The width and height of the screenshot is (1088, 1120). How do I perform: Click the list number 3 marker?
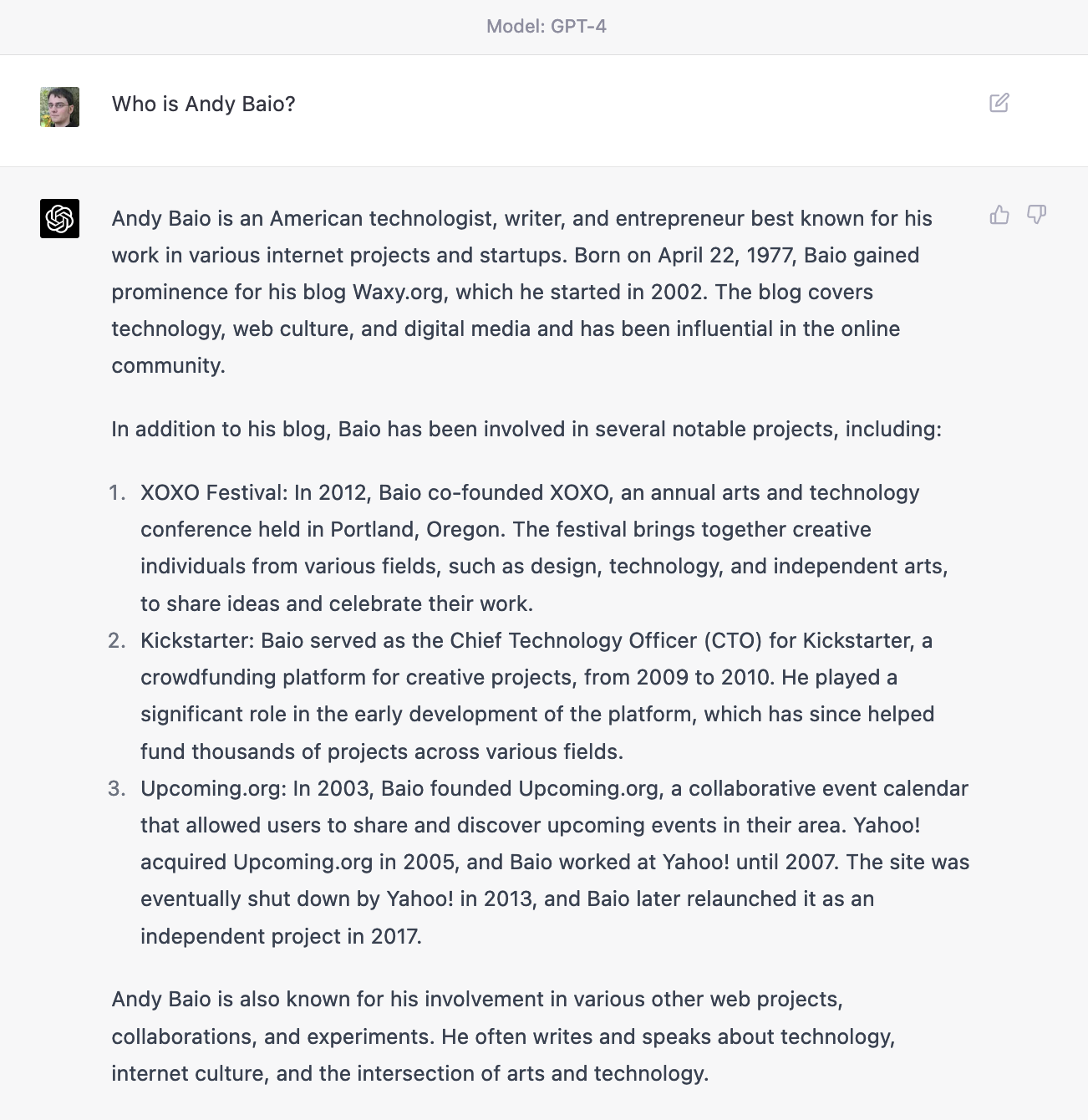117,789
